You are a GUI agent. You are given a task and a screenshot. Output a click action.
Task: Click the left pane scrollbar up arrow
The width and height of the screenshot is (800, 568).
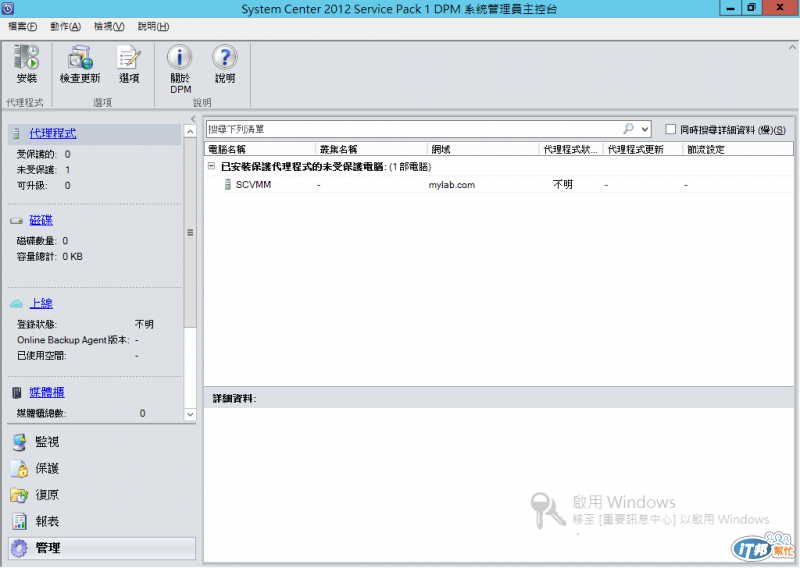point(190,132)
